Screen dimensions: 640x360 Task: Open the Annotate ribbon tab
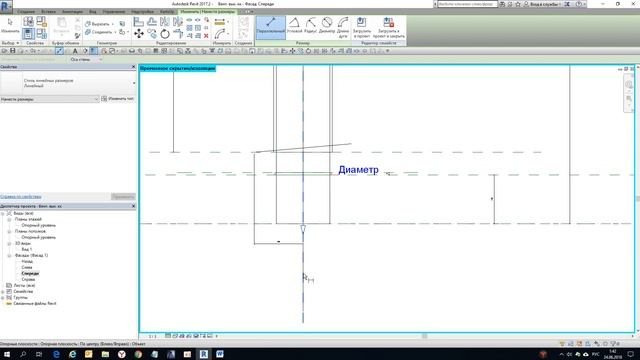click(72, 12)
